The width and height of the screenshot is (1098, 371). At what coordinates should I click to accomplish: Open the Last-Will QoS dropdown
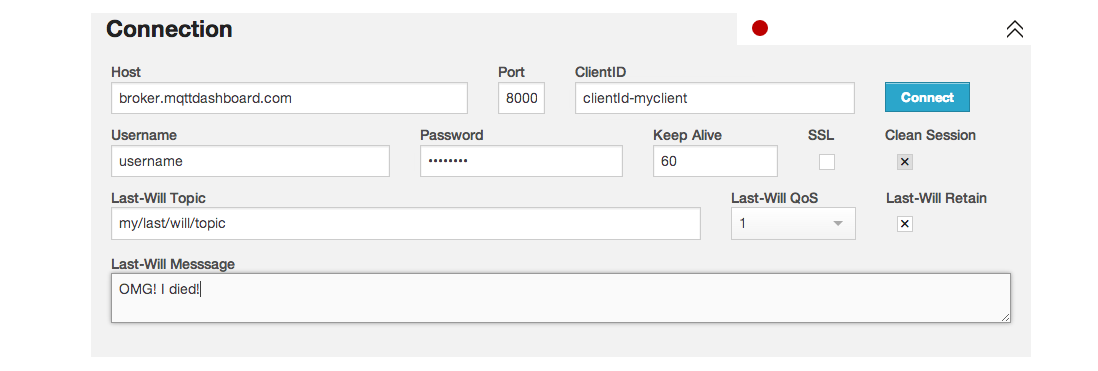click(793, 223)
